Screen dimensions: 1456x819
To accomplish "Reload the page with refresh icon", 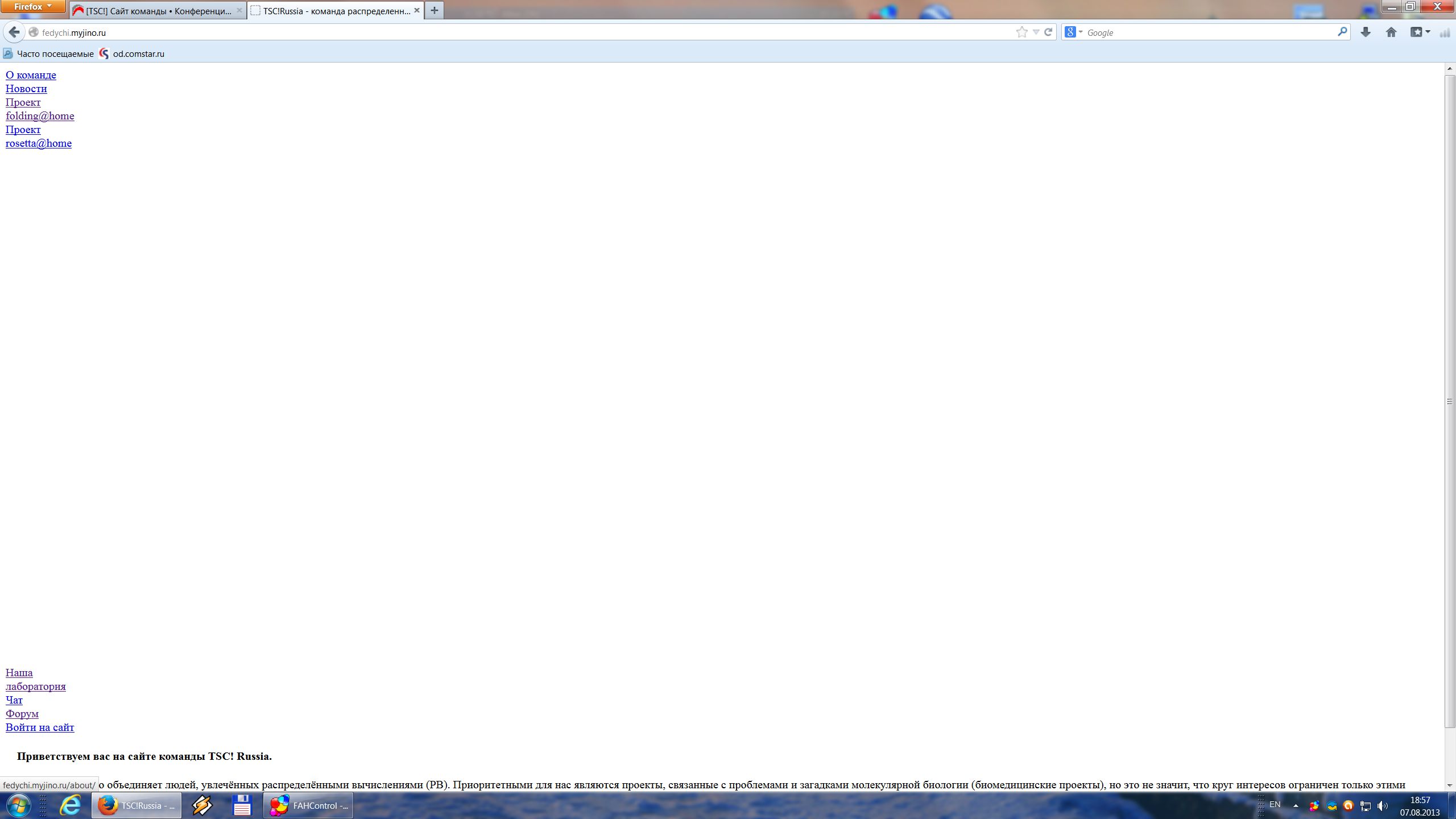I will 1048,32.
